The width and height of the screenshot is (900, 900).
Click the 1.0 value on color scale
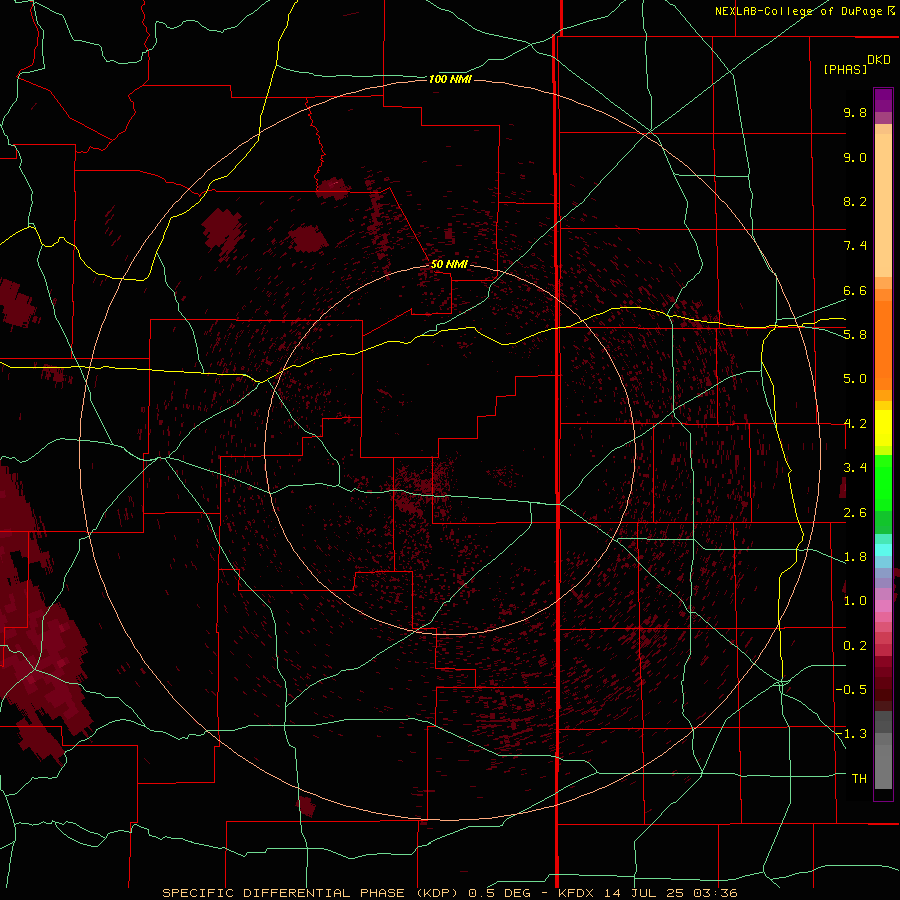855,601
